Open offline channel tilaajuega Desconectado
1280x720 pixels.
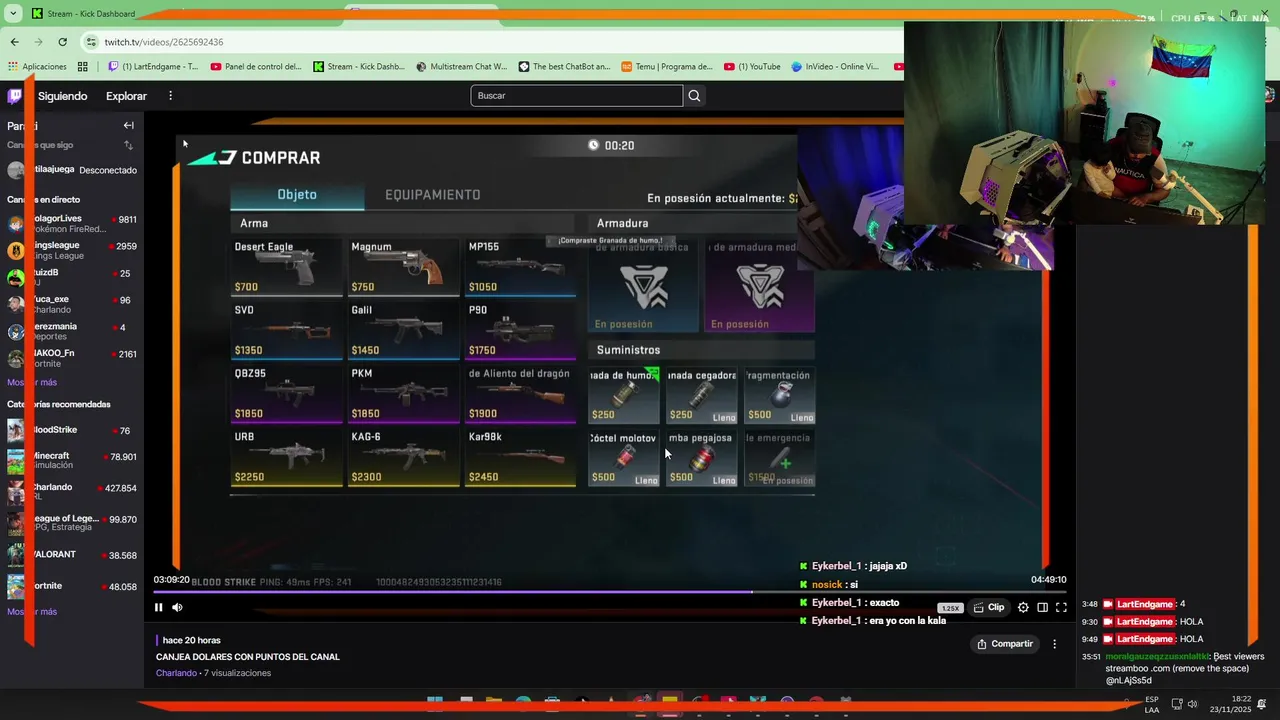[72, 170]
